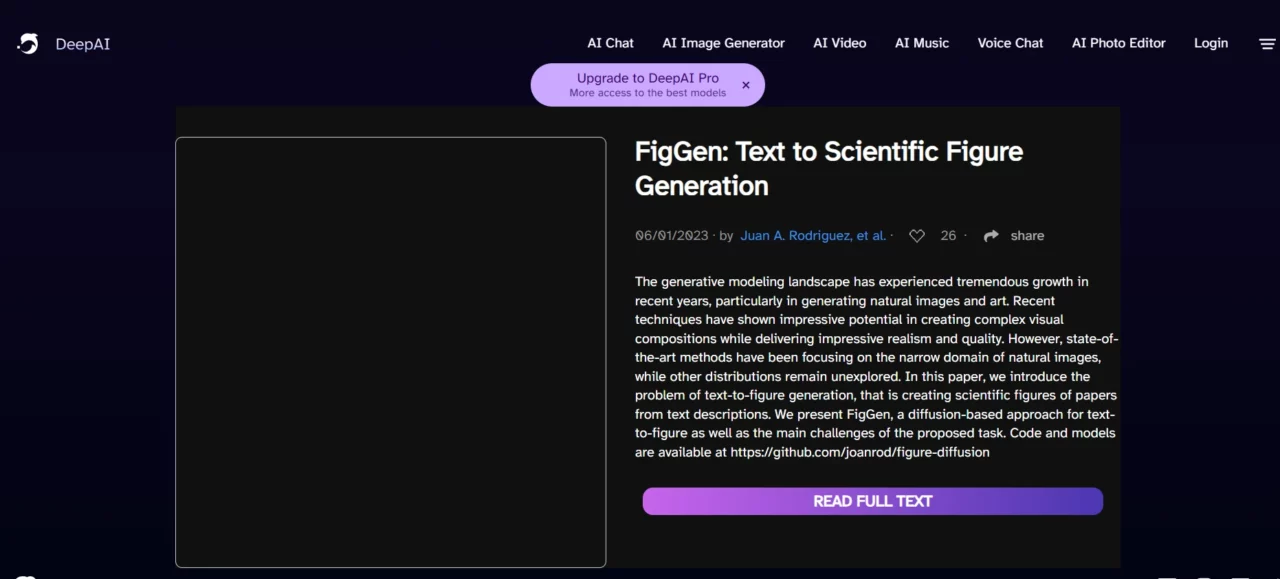Like the paper using the heart icon
The width and height of the screenshot is (1280, 579).
pos(917,235)
